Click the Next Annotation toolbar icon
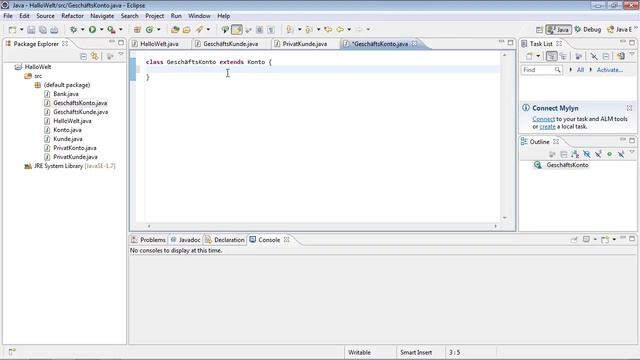 tap(290, 30)
